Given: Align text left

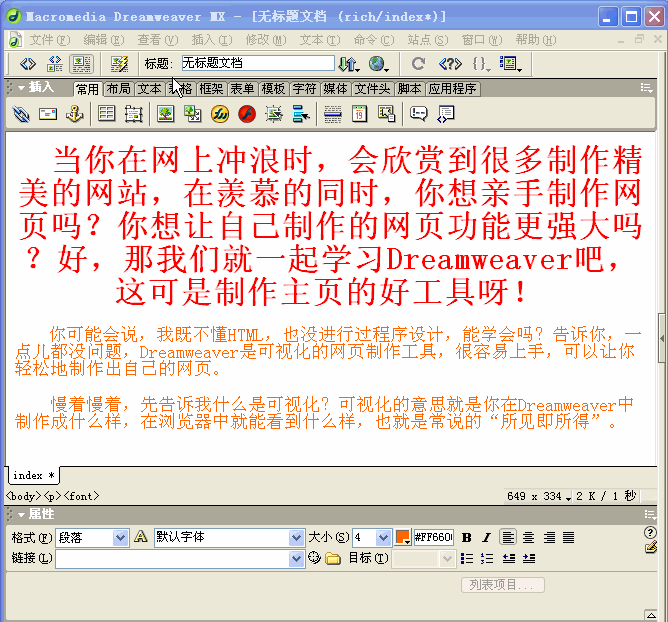Looking at the screenshot, I should tap(508, 538).
